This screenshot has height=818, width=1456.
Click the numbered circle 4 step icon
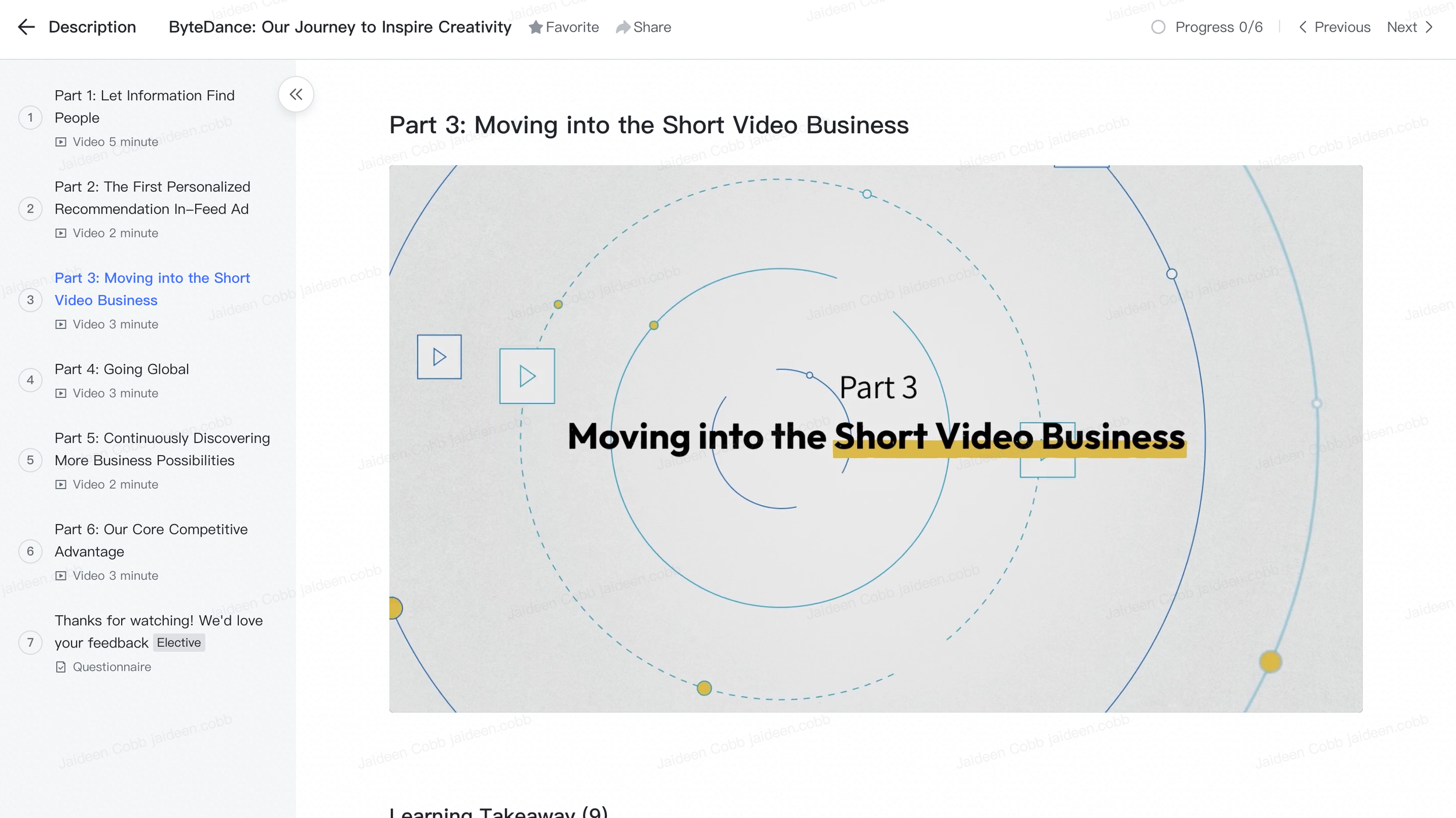[x=30, y=380]
